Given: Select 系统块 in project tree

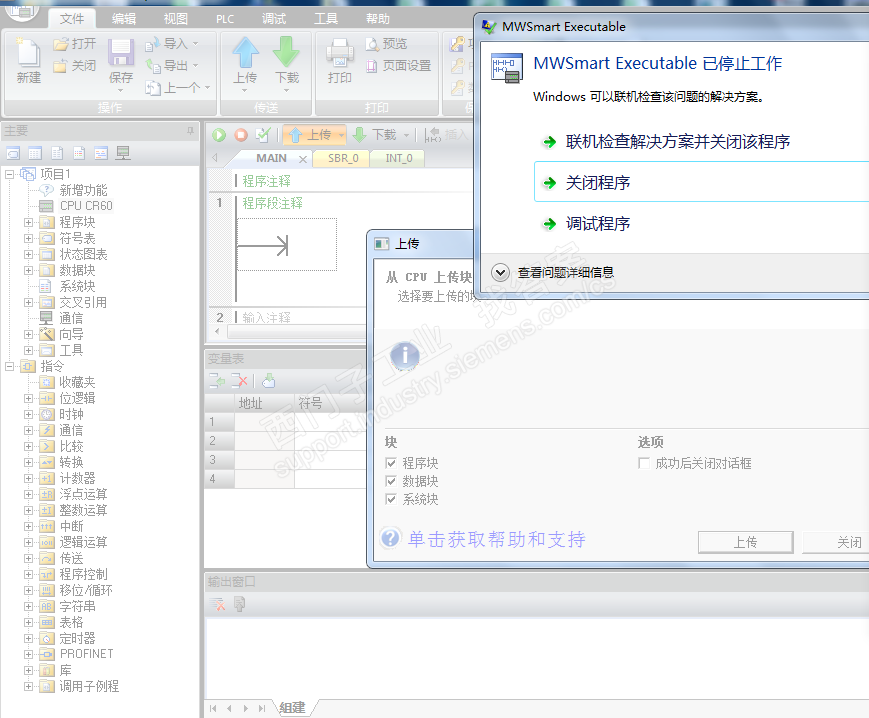Looking at the screenshot, I should [x=77, y=286].
